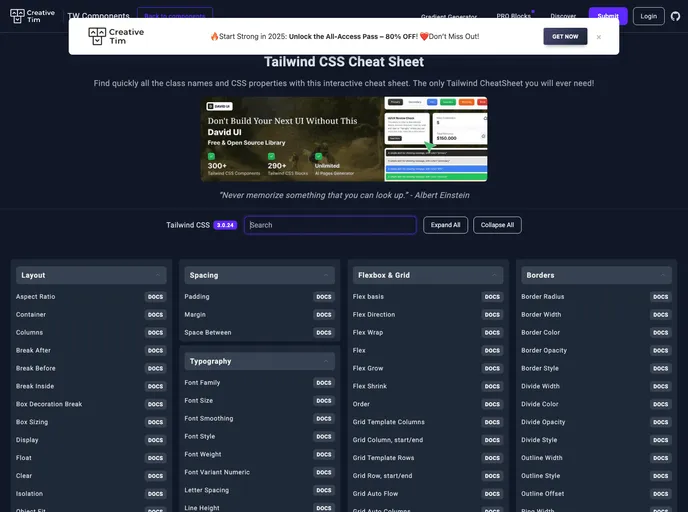This screenshot has width=688, height=512.
Task: Collapse the Borders section
Action: coord(596,275)
